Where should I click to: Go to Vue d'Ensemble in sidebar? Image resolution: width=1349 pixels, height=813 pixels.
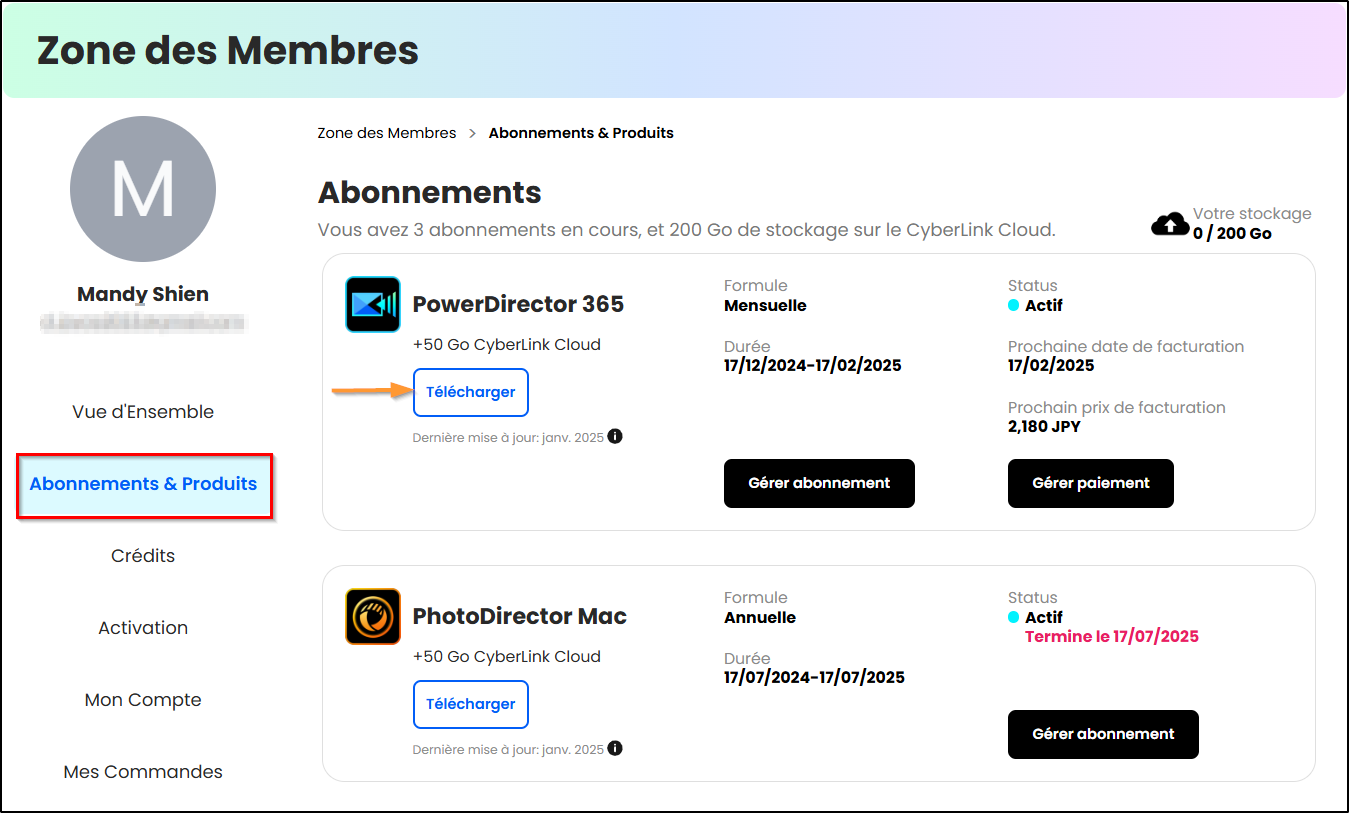click(143, 412)
